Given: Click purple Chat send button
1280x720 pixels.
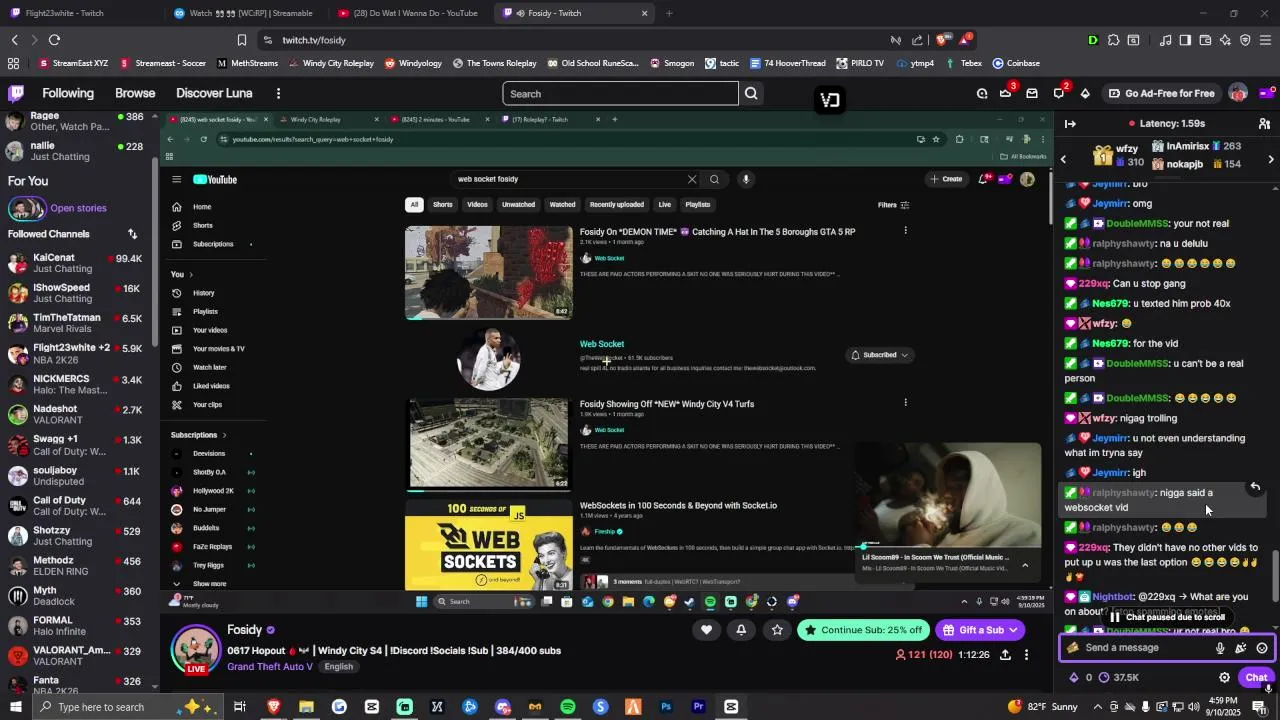Looking at the screenshot, I should click(x=1256, y=677).
